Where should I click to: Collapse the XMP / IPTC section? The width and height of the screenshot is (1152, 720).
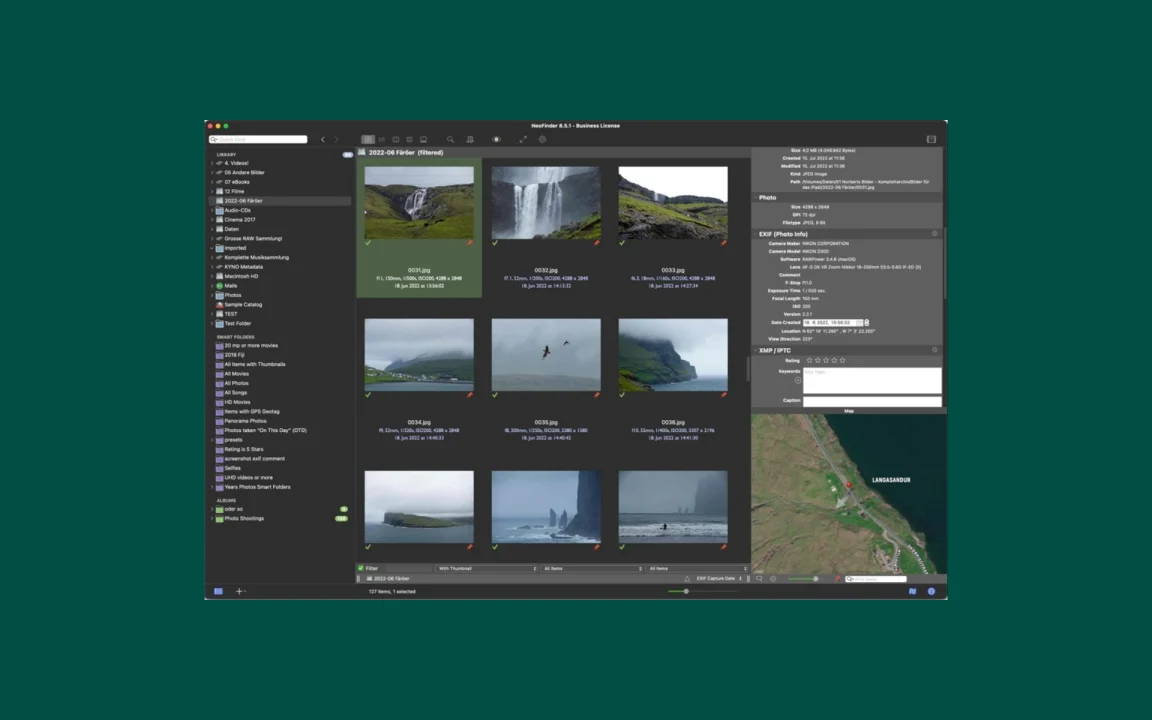point(755,350)
